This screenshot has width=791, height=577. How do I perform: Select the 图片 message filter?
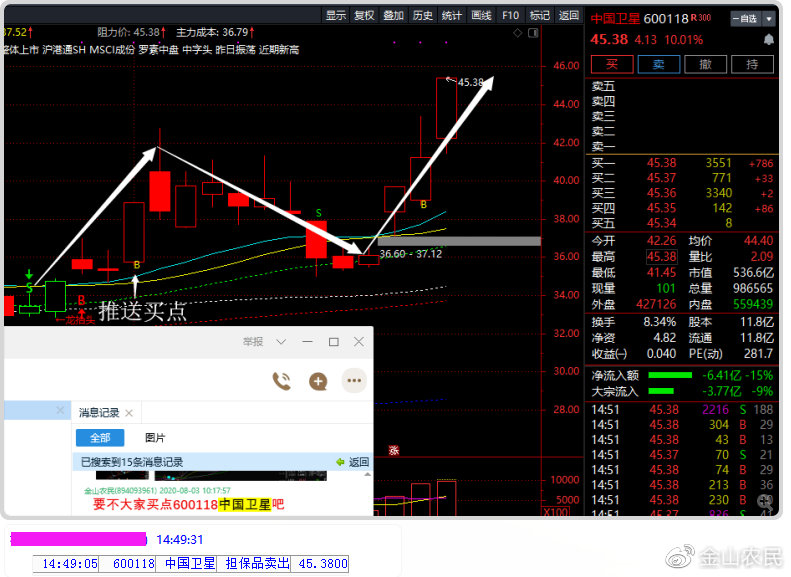[x=155, y=438]
